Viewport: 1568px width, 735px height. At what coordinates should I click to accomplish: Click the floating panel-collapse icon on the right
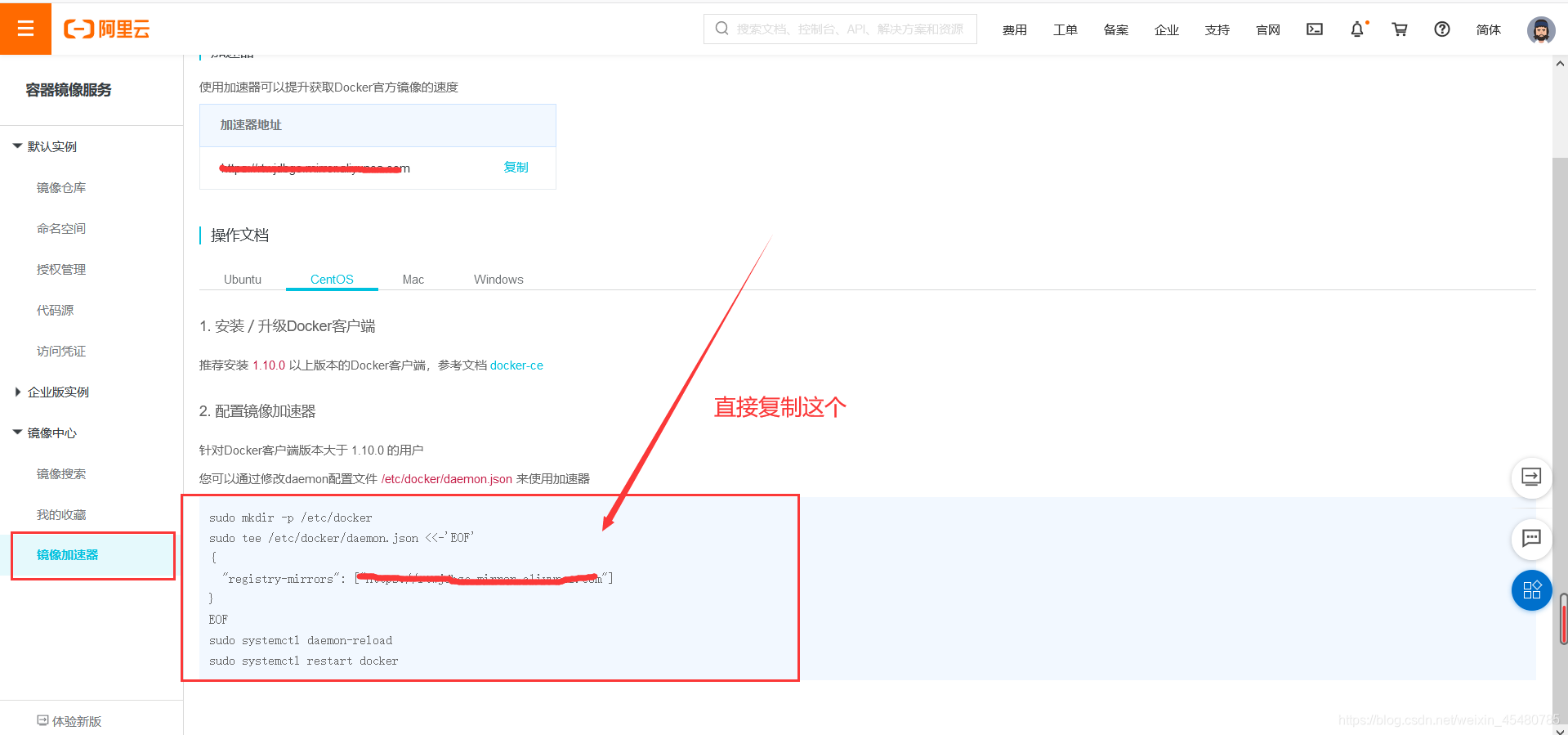click(1531, 477)
